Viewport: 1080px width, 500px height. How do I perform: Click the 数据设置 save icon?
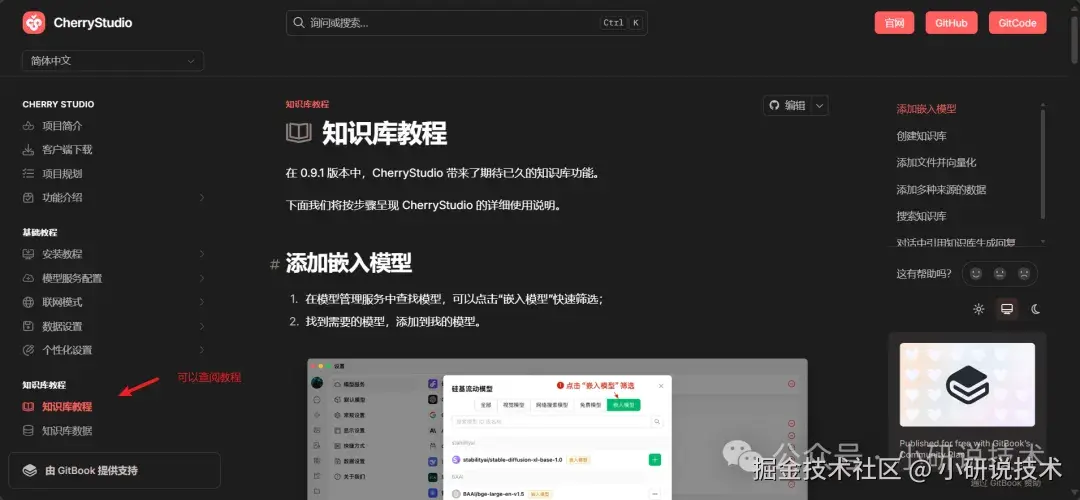click(x=28, y=326)
